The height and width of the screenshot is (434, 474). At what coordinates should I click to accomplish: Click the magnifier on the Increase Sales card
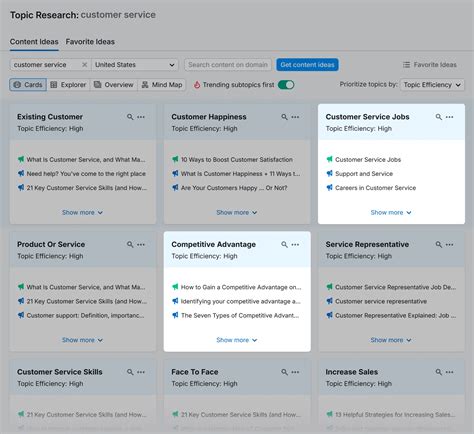click(x=439, y=372)
